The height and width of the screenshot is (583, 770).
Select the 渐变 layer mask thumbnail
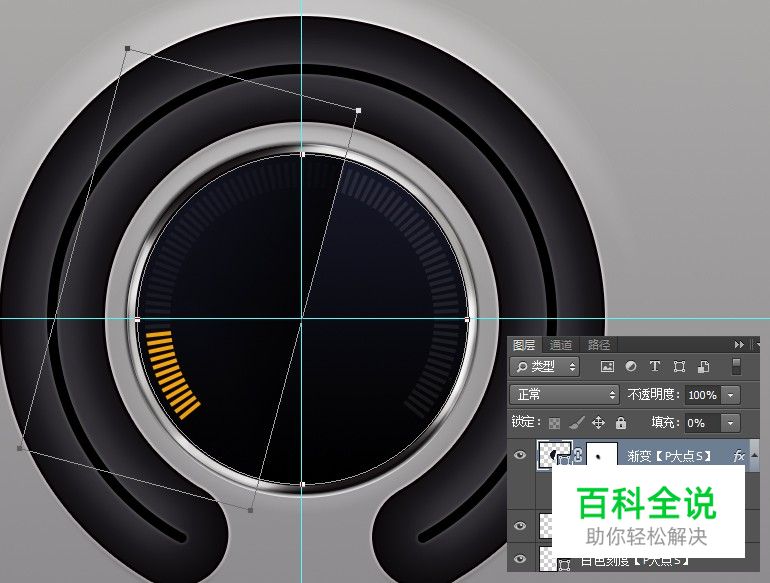pyautogui.click(x=602, y=455)
